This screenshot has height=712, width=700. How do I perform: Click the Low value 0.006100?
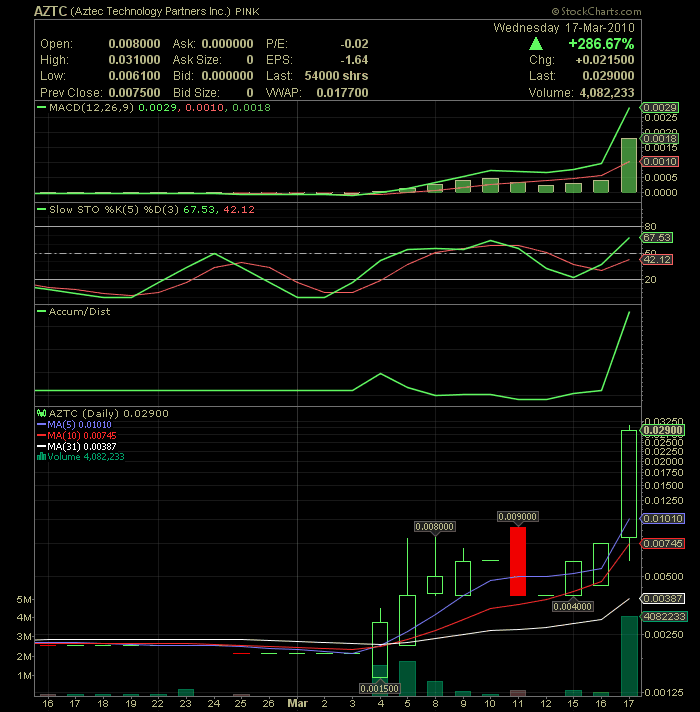[134, 76]
